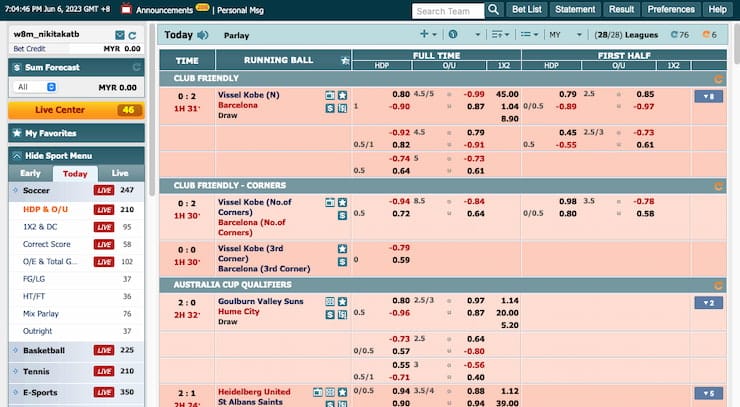Open the odds-type dropdown showing 1
740x407 pixels.
coord(464,34)
